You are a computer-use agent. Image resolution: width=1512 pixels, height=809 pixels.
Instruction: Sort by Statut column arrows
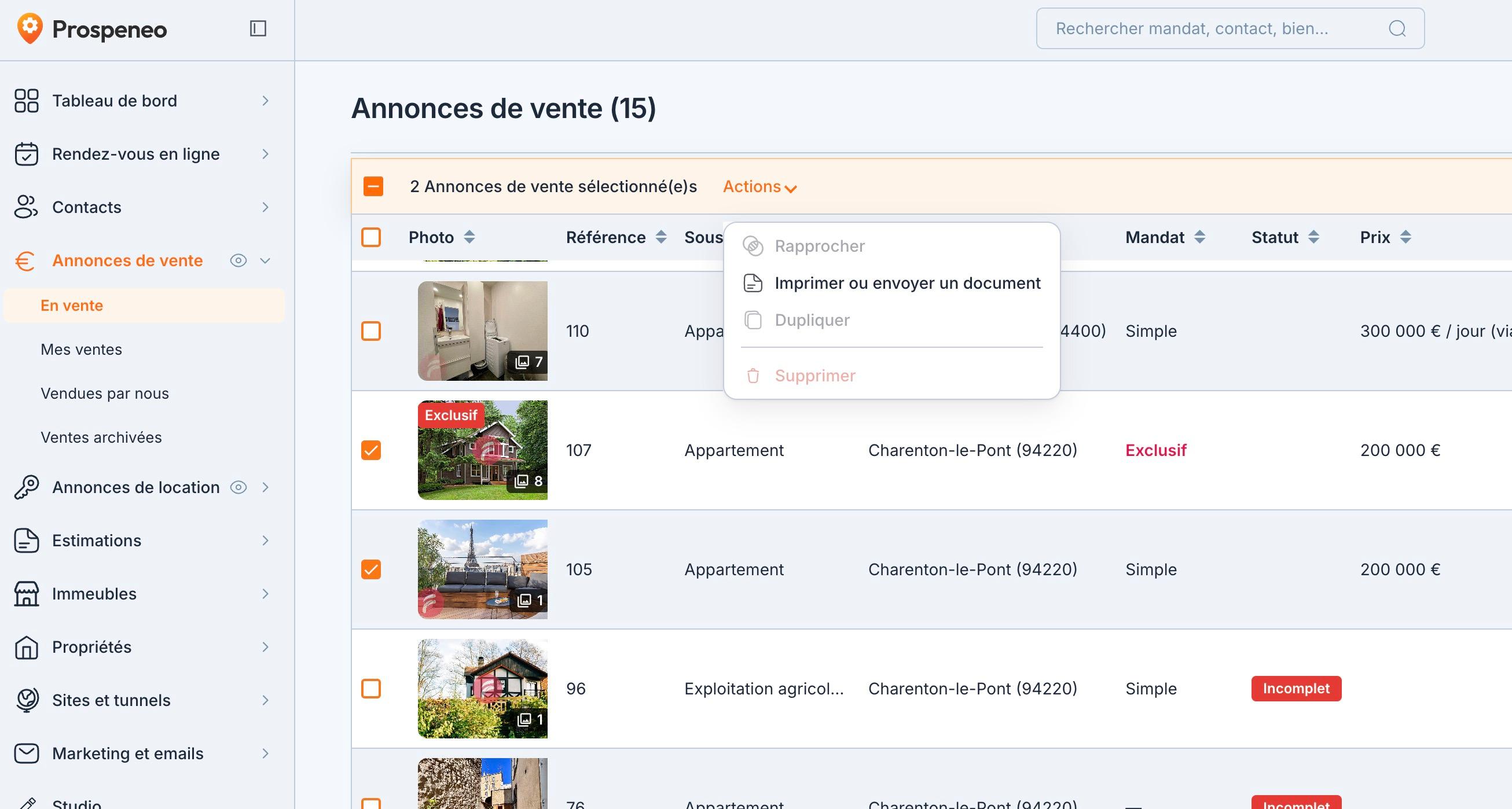[x=1313, y=237]
